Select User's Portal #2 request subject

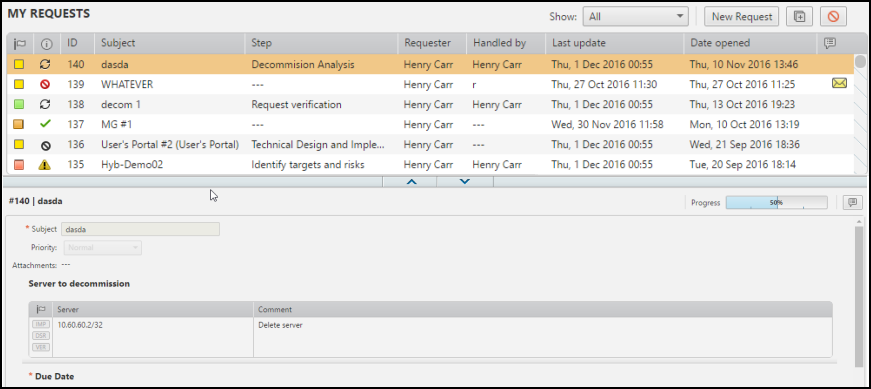point(170,144)
